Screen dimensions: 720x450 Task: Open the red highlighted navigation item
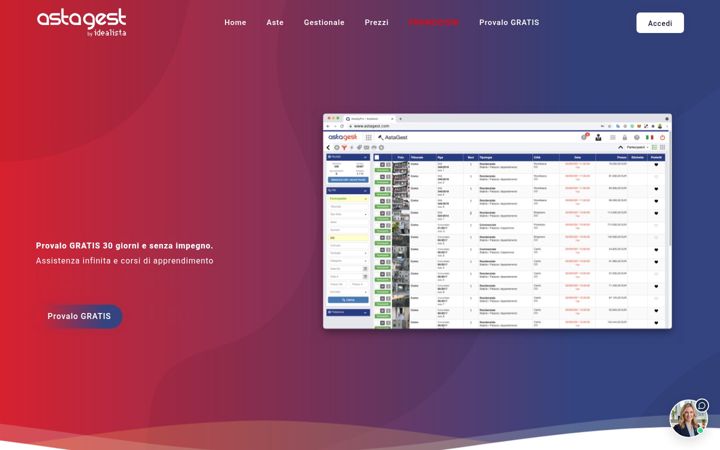pyautogui.click(x=433, y=22)
